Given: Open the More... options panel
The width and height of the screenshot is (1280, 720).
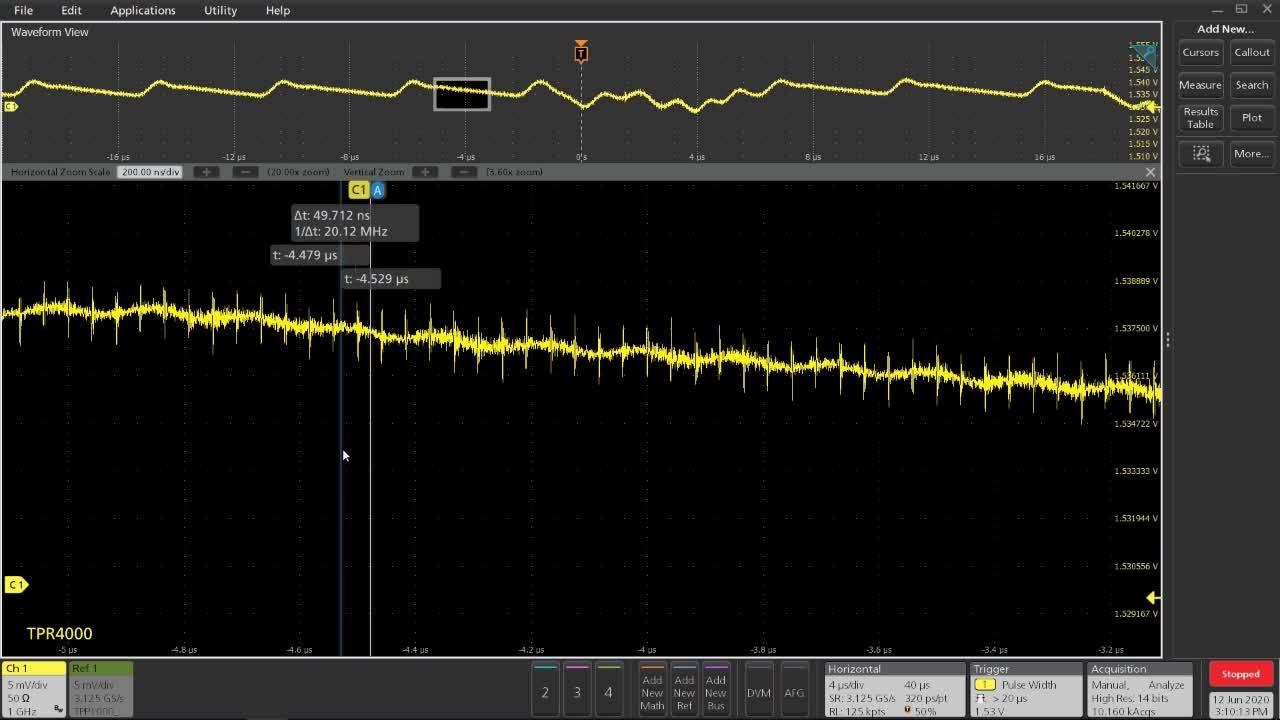Looking at the screenshot, I should 1252,154.
